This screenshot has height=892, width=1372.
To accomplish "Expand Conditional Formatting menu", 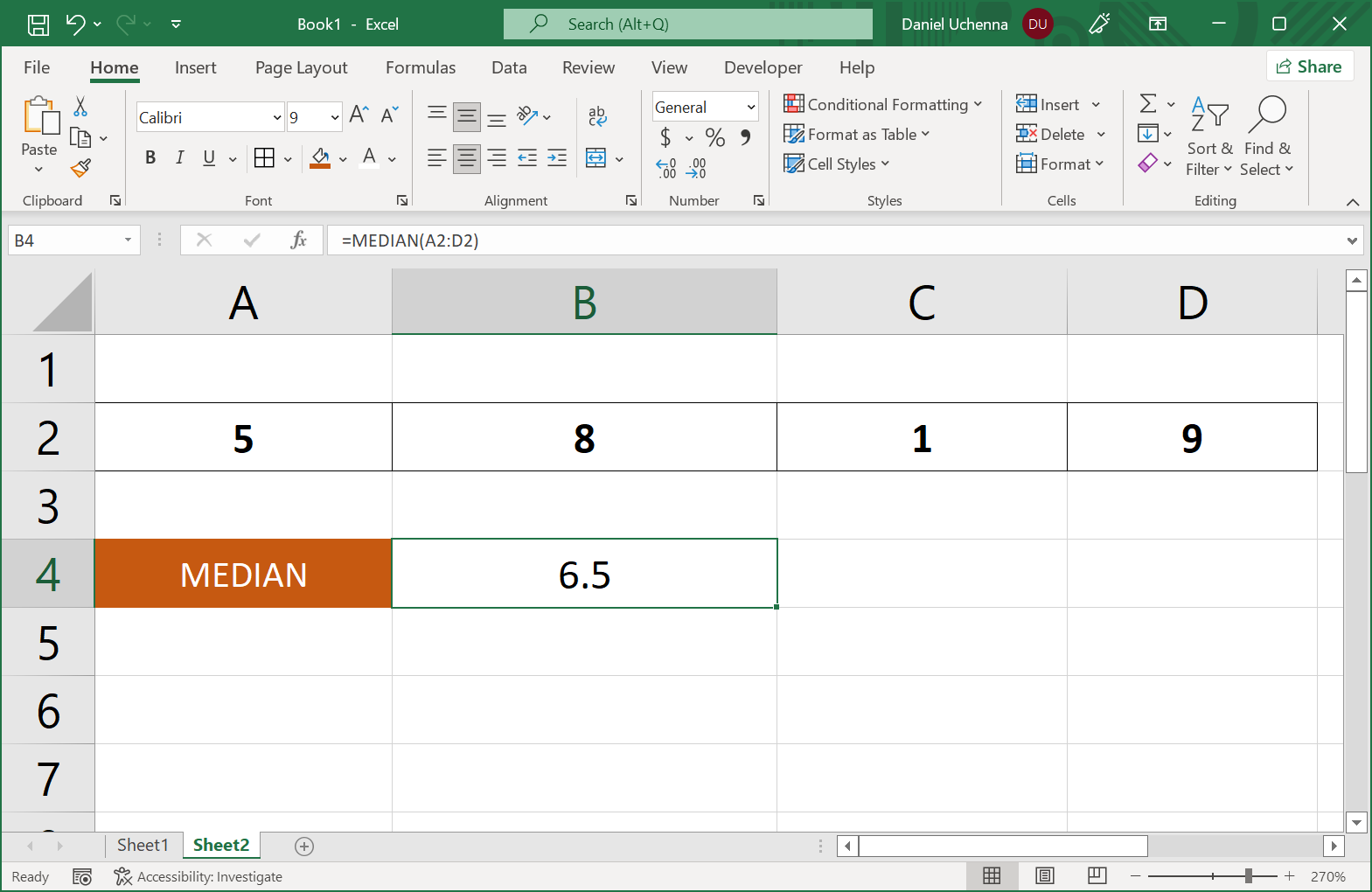I will [882, 104].
